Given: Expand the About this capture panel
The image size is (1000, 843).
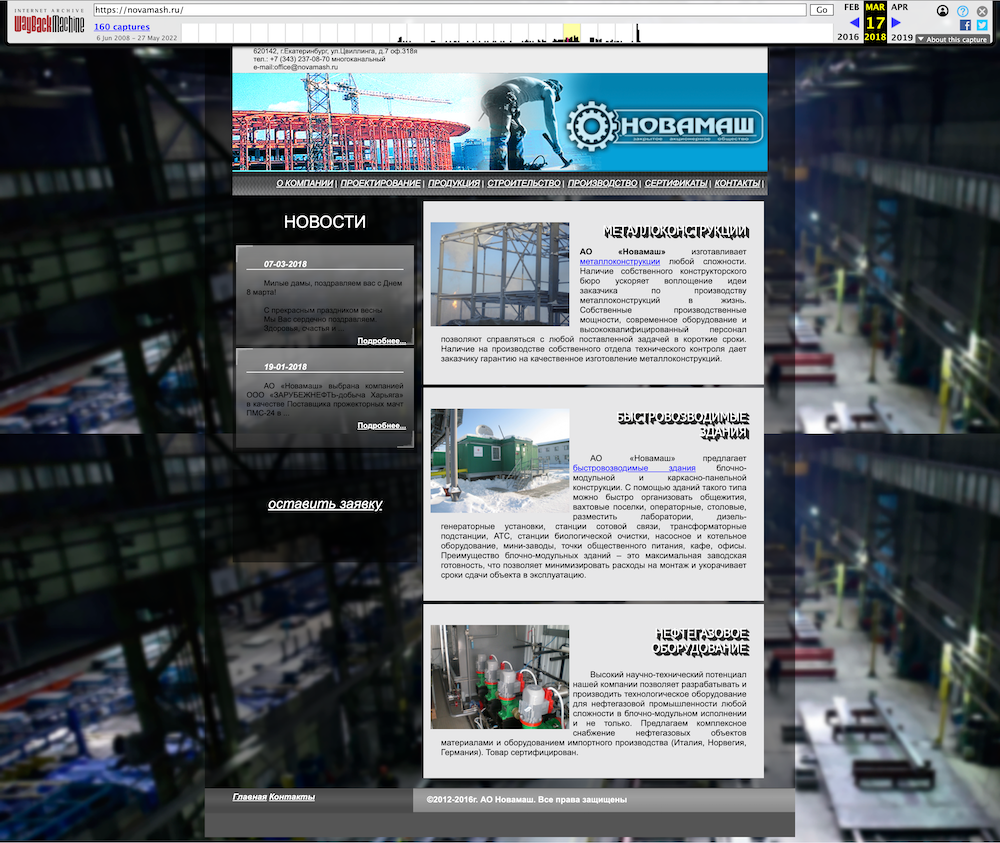Looking at the screenshot, I should (x=952, y=39).
